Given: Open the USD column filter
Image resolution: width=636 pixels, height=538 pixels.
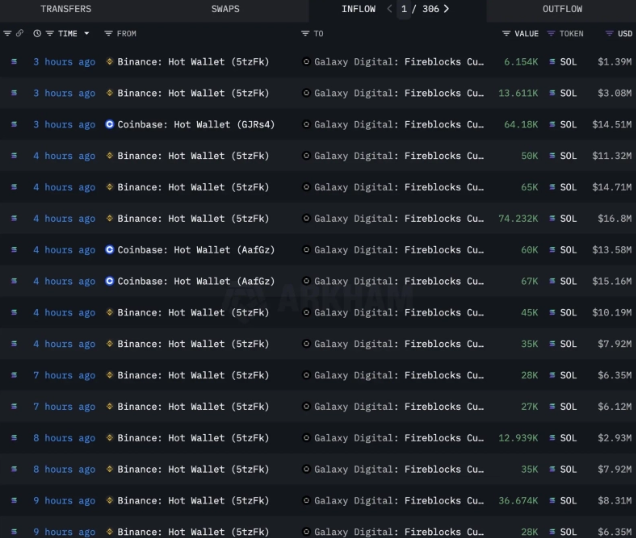Looking at the screenshot, I should pos(610,33).
